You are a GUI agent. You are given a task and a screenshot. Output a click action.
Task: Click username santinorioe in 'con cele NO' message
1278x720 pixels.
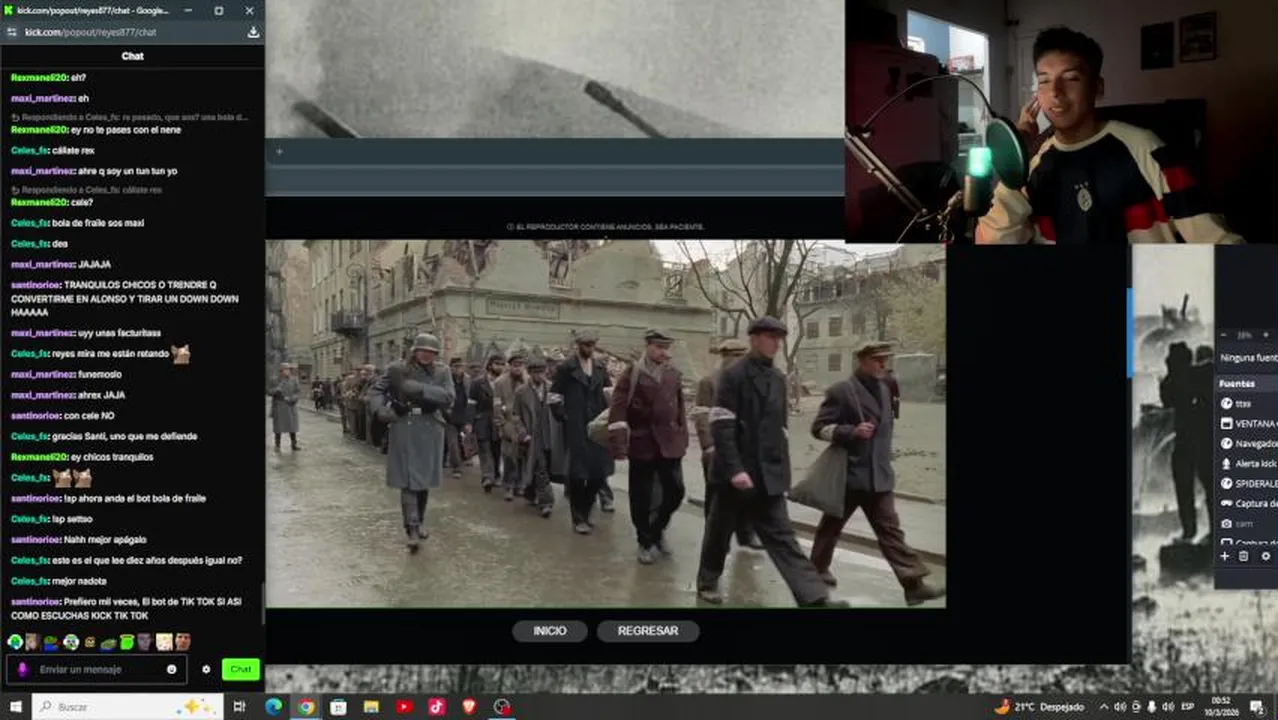(36, 415)
